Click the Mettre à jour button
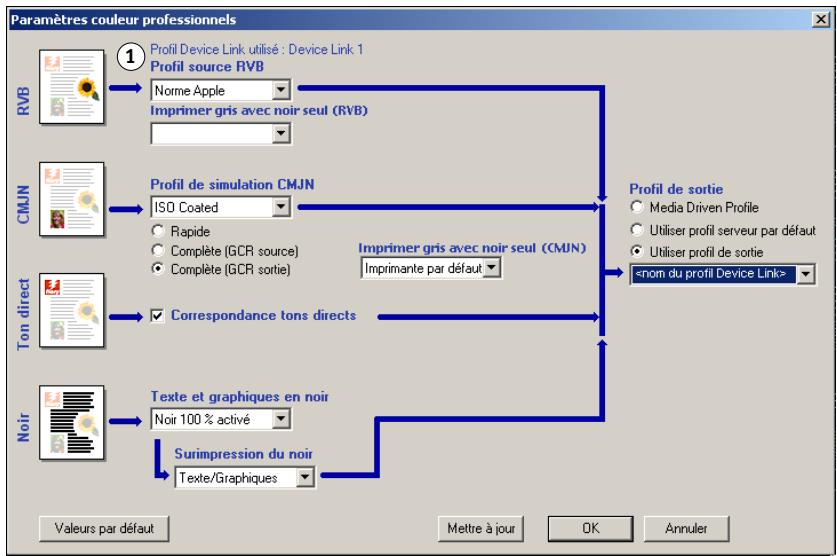Viewport: 837px width, 556px height. [x=481, y=528]
